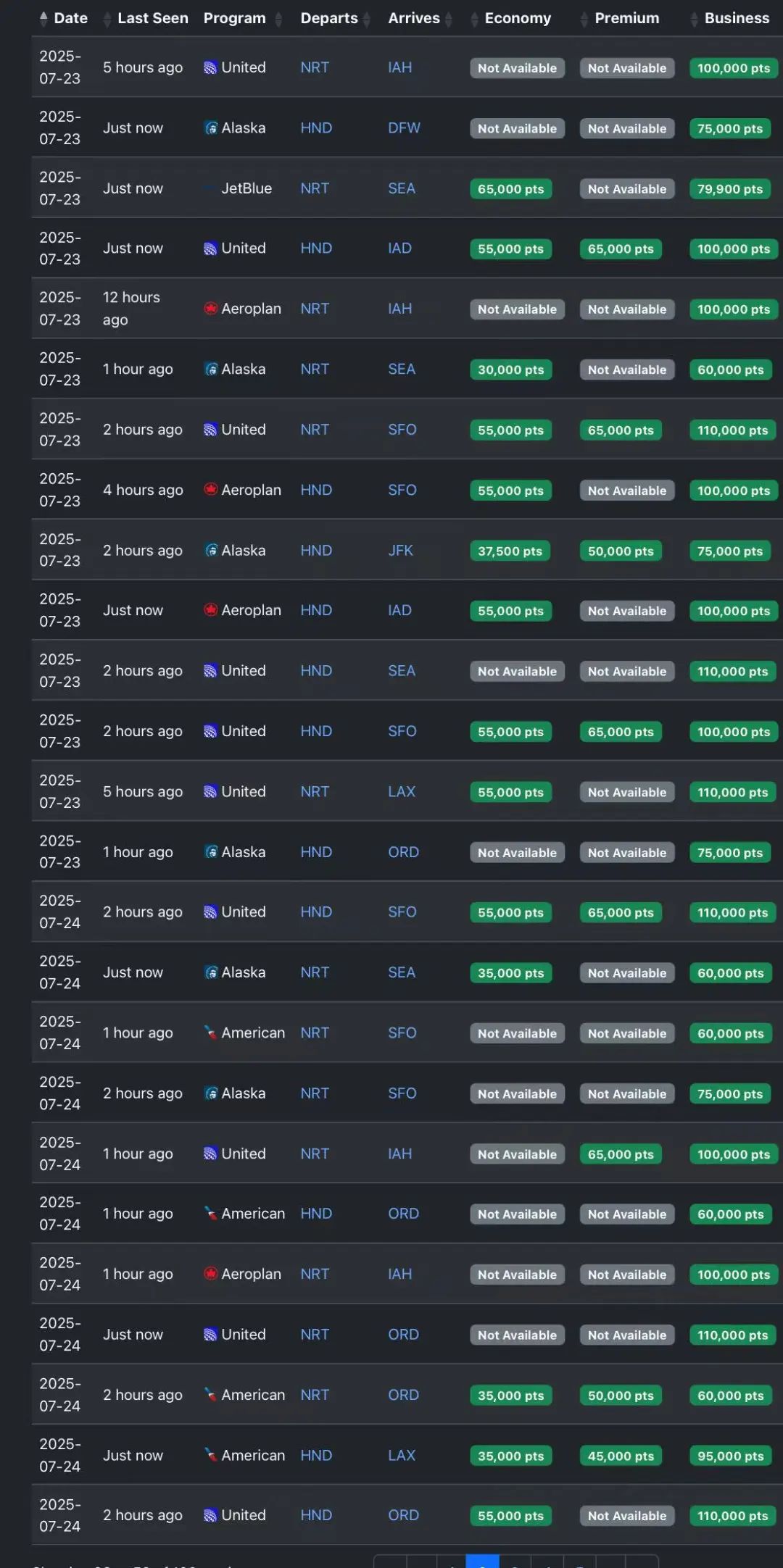The width and height of the screenshot is (783, 1568).
Task: Sort Business column via its arrow icon
Action: click(694, 20)
